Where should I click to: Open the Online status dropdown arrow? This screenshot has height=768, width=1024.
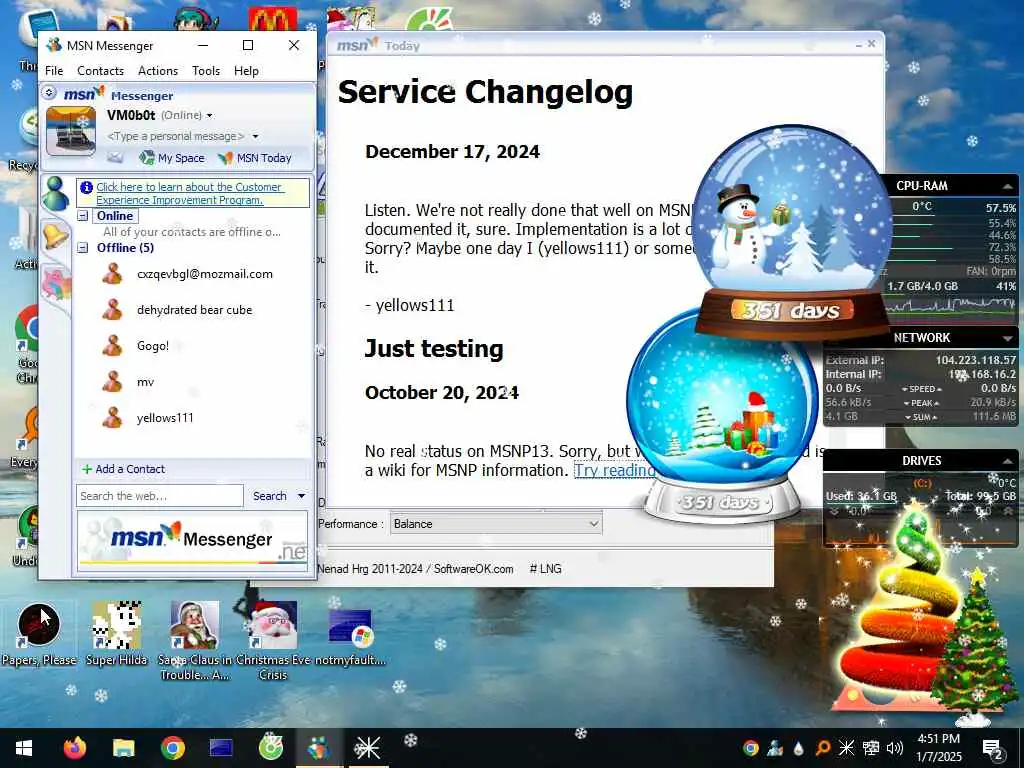click(210, 116)
